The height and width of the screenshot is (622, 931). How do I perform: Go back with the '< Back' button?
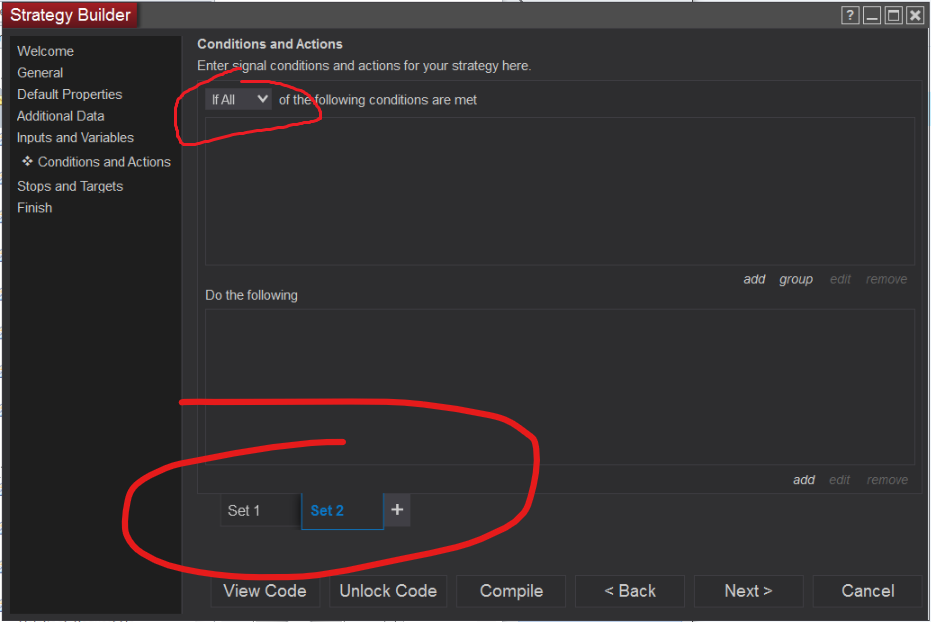[630, 591]
